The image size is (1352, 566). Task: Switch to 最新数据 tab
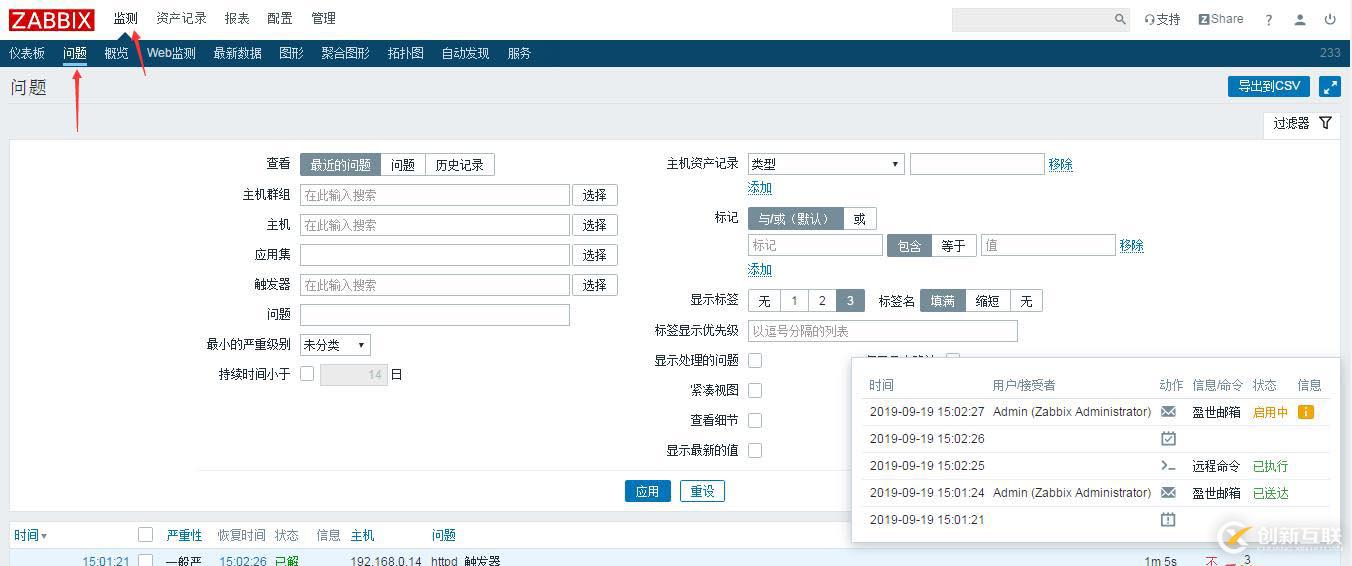click(x=238, y=53)
